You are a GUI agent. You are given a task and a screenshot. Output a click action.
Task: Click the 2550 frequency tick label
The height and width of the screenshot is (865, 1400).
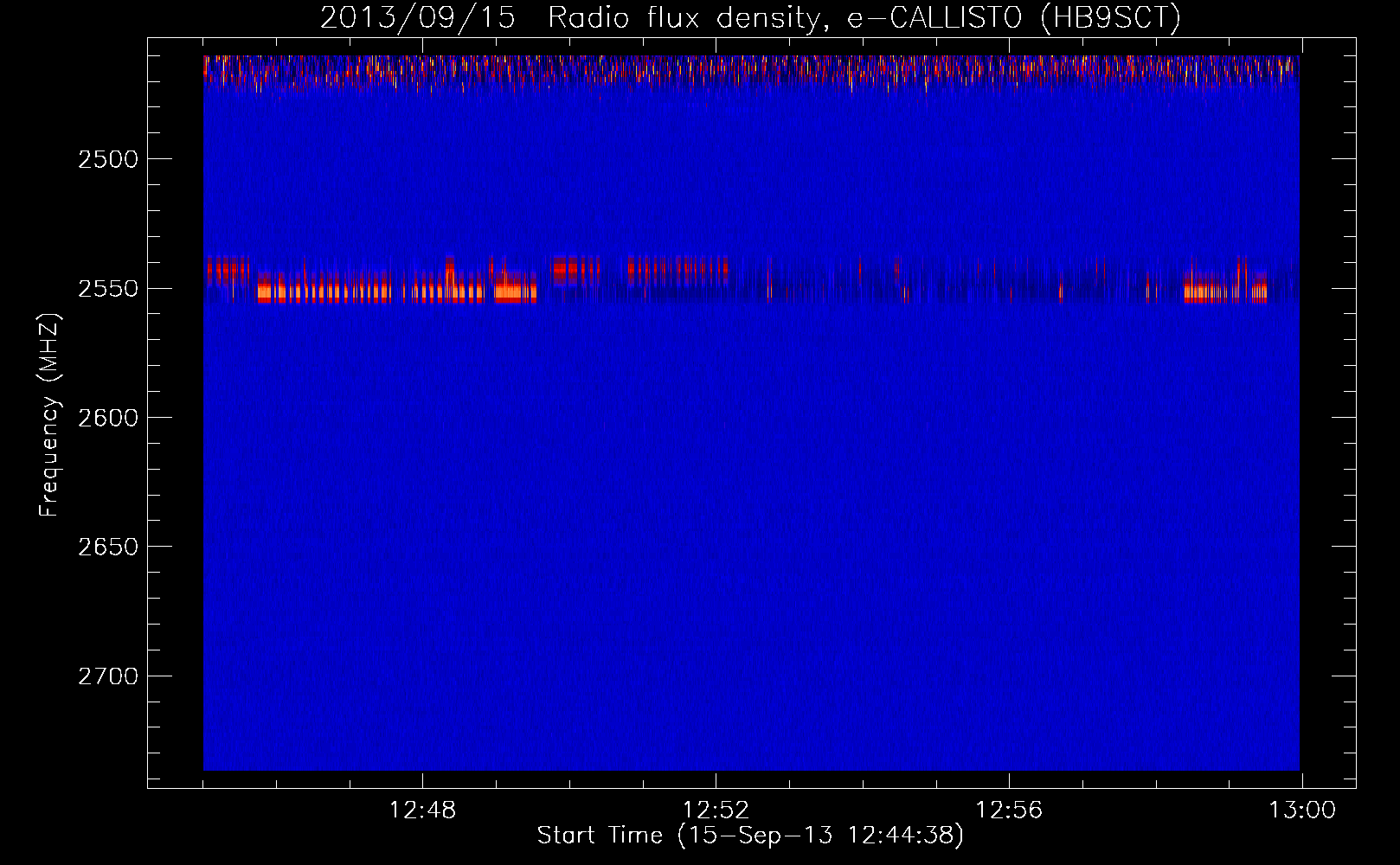coord(108,289)
